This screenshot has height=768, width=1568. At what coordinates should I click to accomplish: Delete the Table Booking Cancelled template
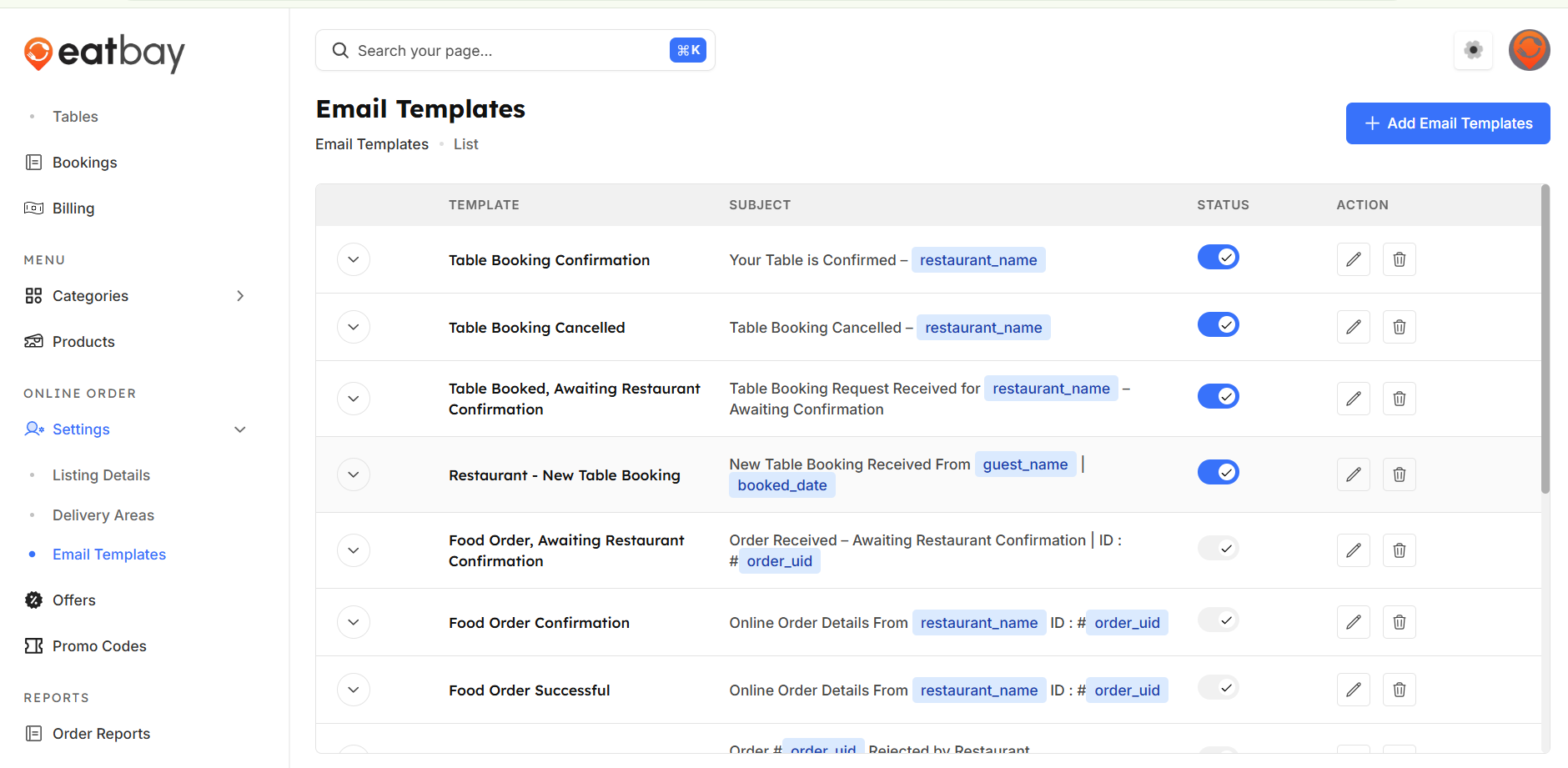tap(1399, 327)
